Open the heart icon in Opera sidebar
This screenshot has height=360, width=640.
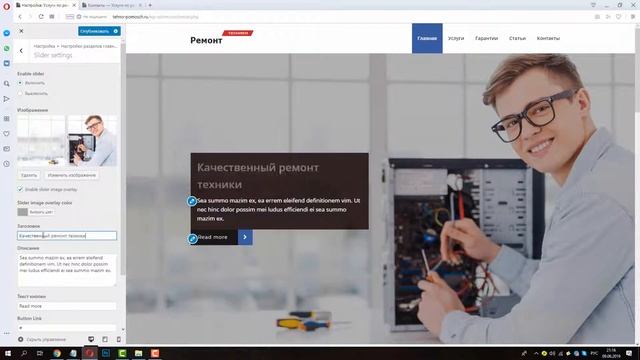click(x=7, y=134)
